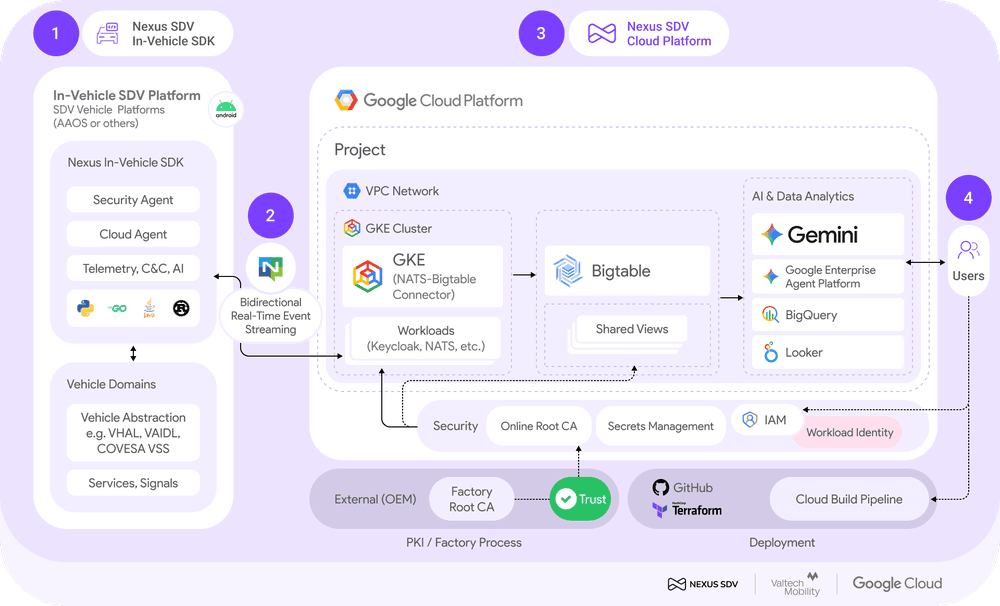Select the pink Workload Identity label
The width and height of the screenshot is (1000, 606).
849,432
